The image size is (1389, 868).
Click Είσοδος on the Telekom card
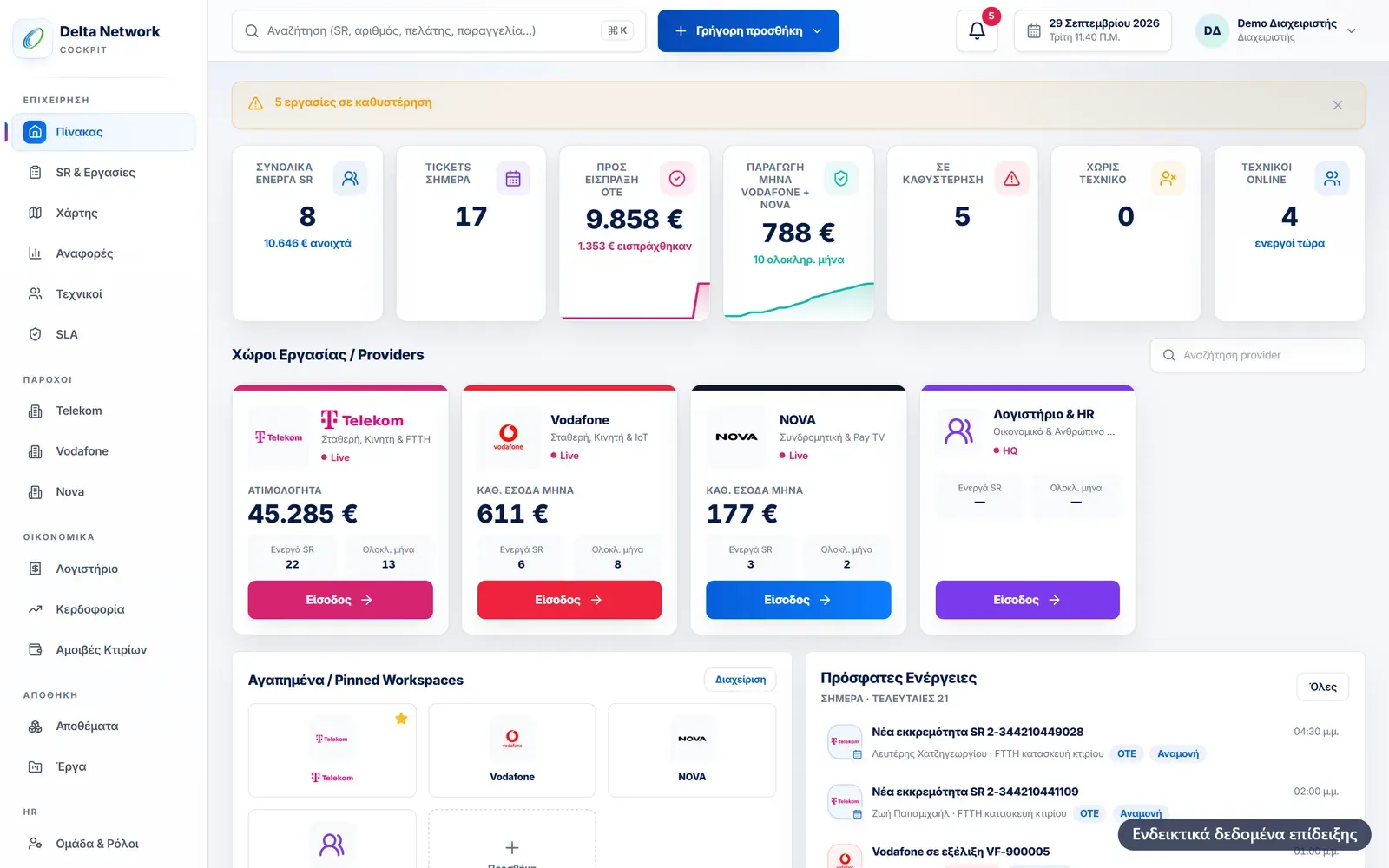(x=340, y=600)
